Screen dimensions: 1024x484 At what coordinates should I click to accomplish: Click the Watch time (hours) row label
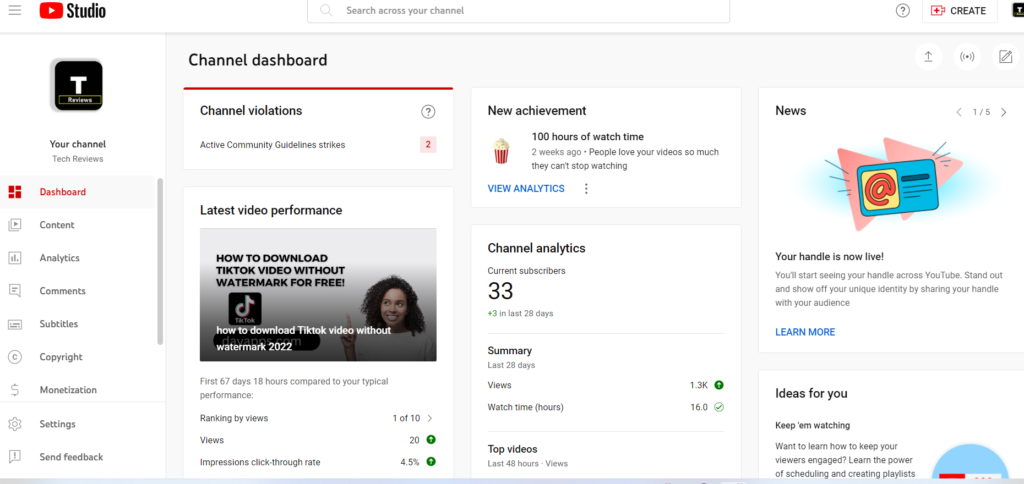[x=525, y=407]
